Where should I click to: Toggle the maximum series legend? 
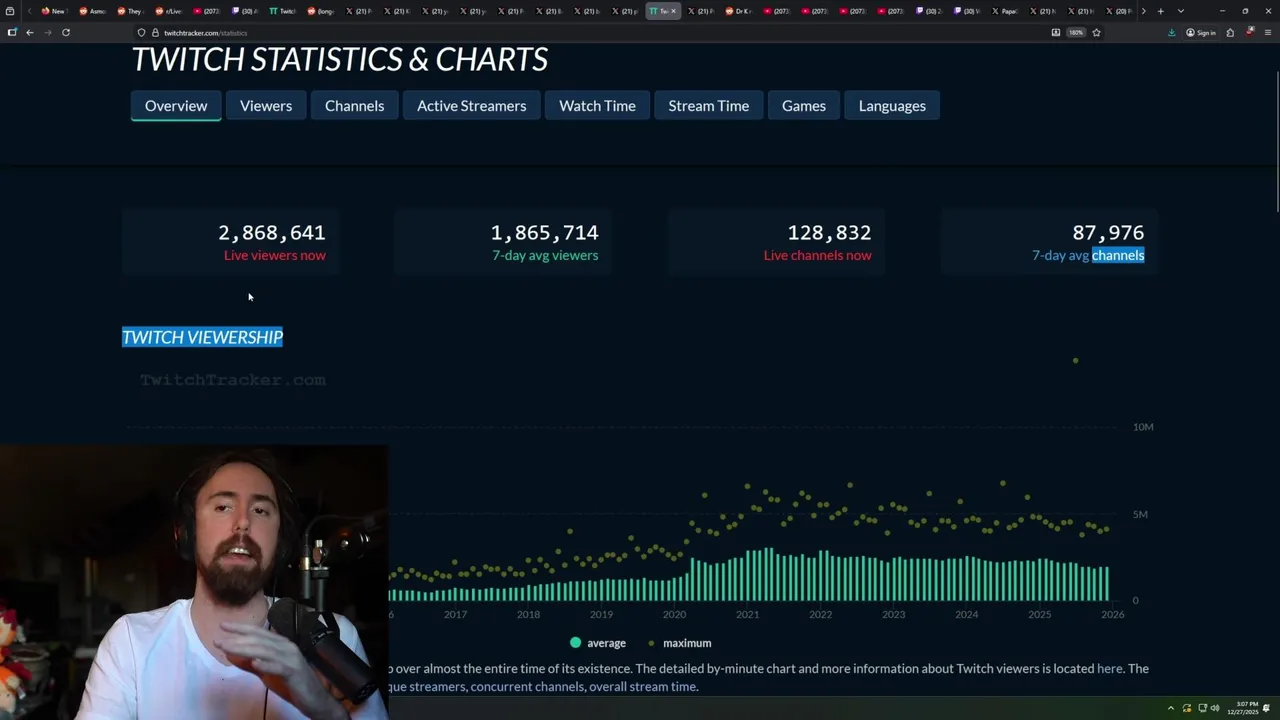680,643
